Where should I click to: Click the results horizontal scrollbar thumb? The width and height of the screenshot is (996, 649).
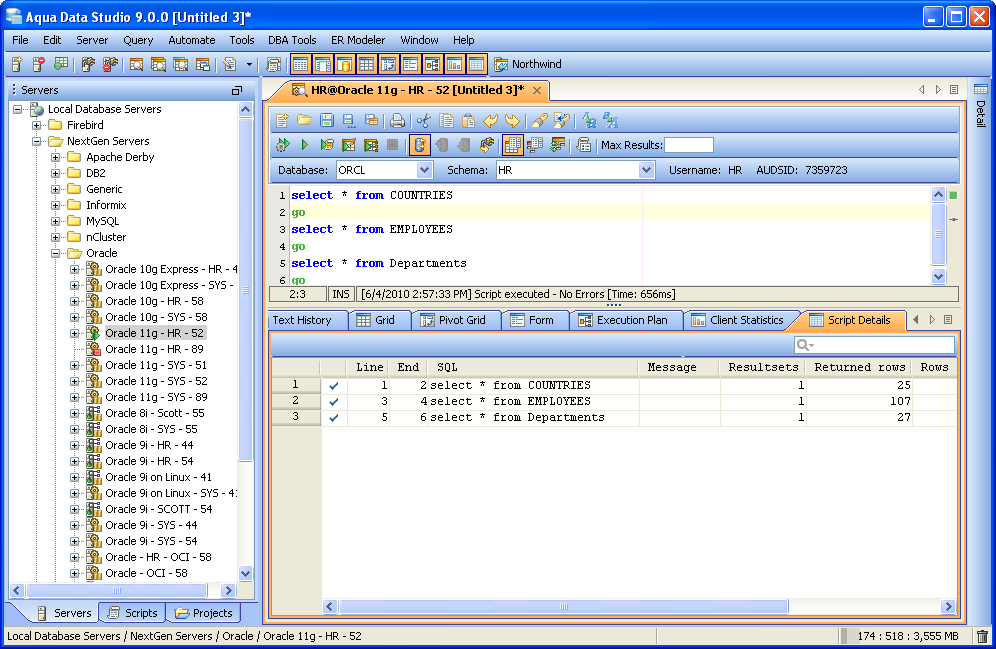pyautogui.click(x=563, y=606)
